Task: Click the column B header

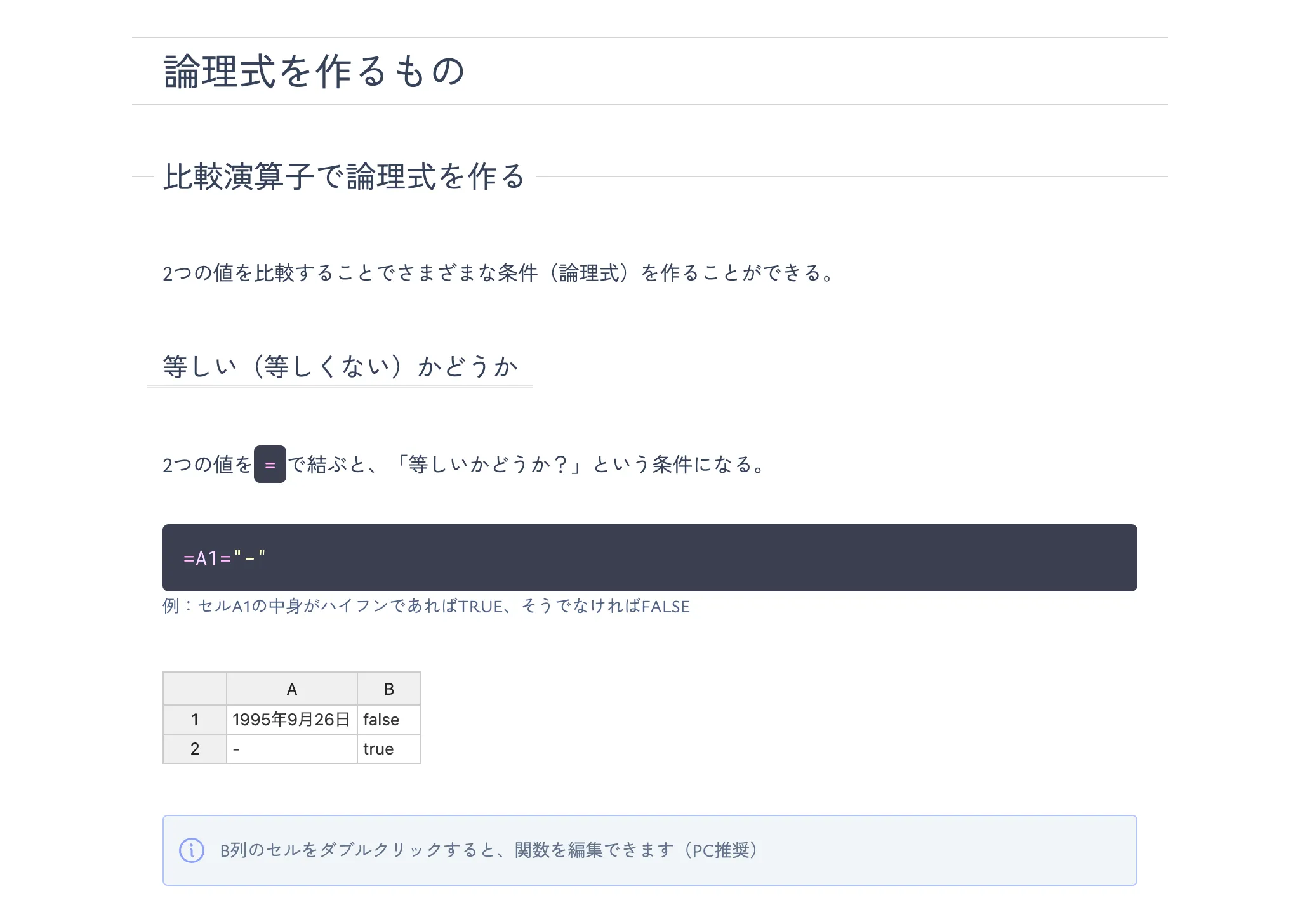Action: [388, 689]
